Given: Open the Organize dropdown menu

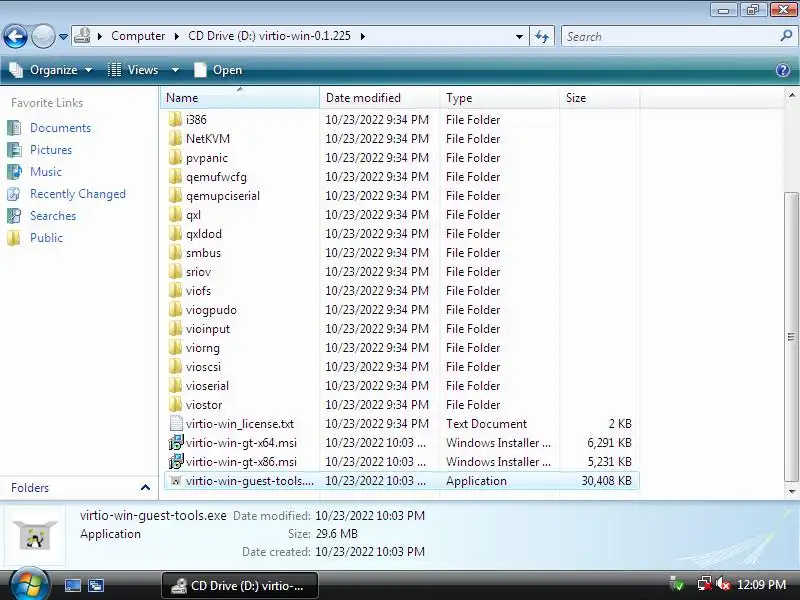Looking at the screenshot, I should [51, 70].
